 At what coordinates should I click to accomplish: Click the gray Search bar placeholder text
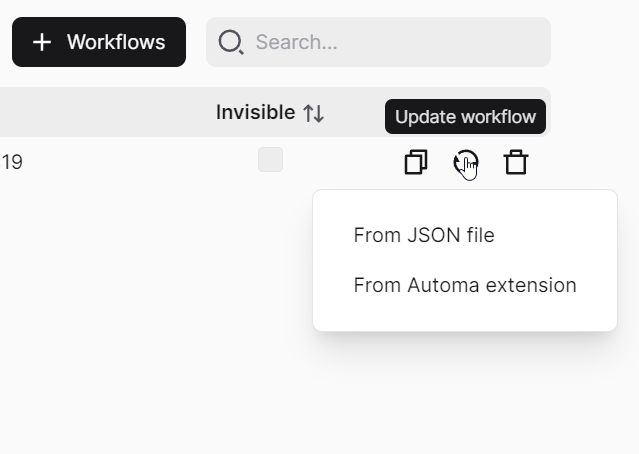(296, 42)
